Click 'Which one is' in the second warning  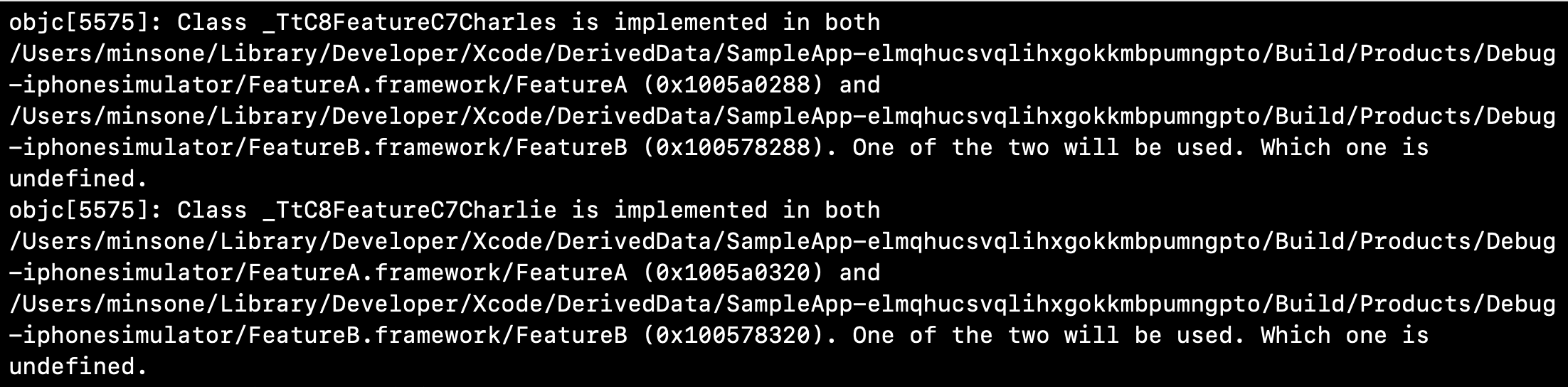[1345, 336]
